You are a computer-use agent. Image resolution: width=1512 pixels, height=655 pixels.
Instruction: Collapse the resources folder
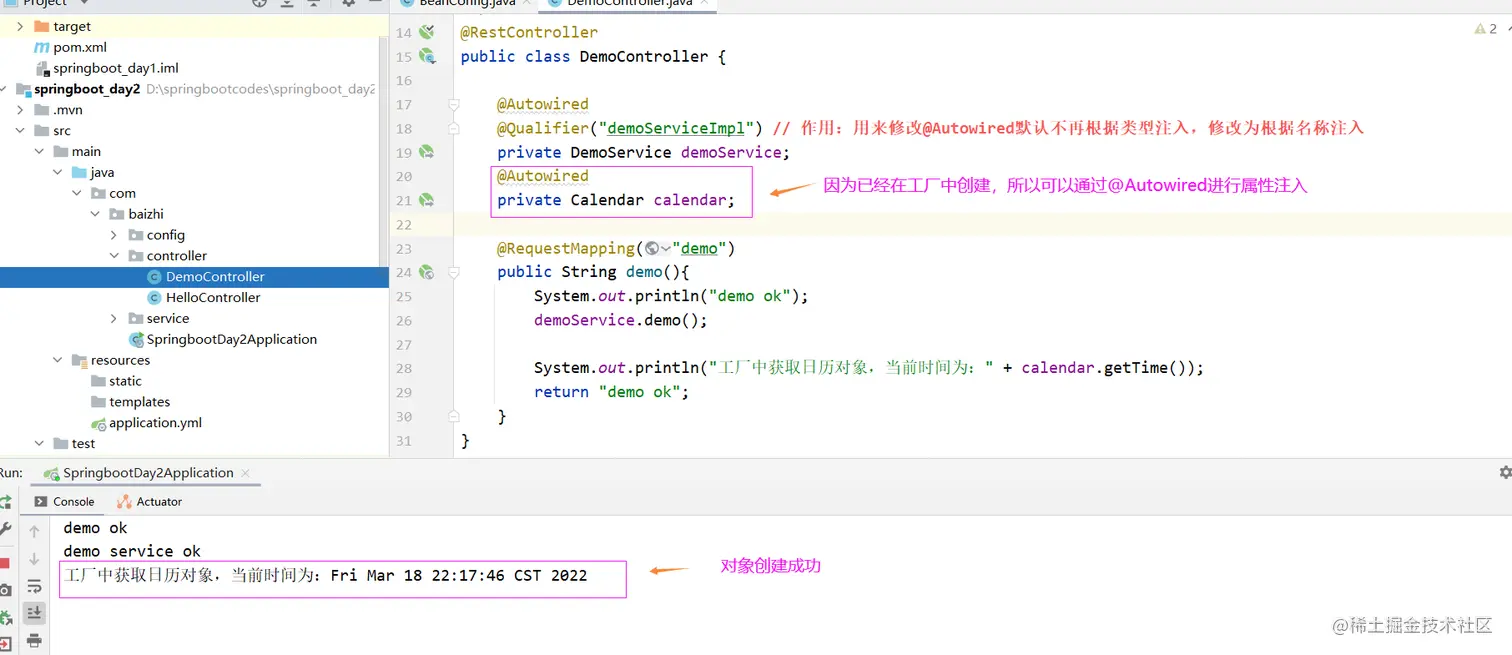pos(58,360)
